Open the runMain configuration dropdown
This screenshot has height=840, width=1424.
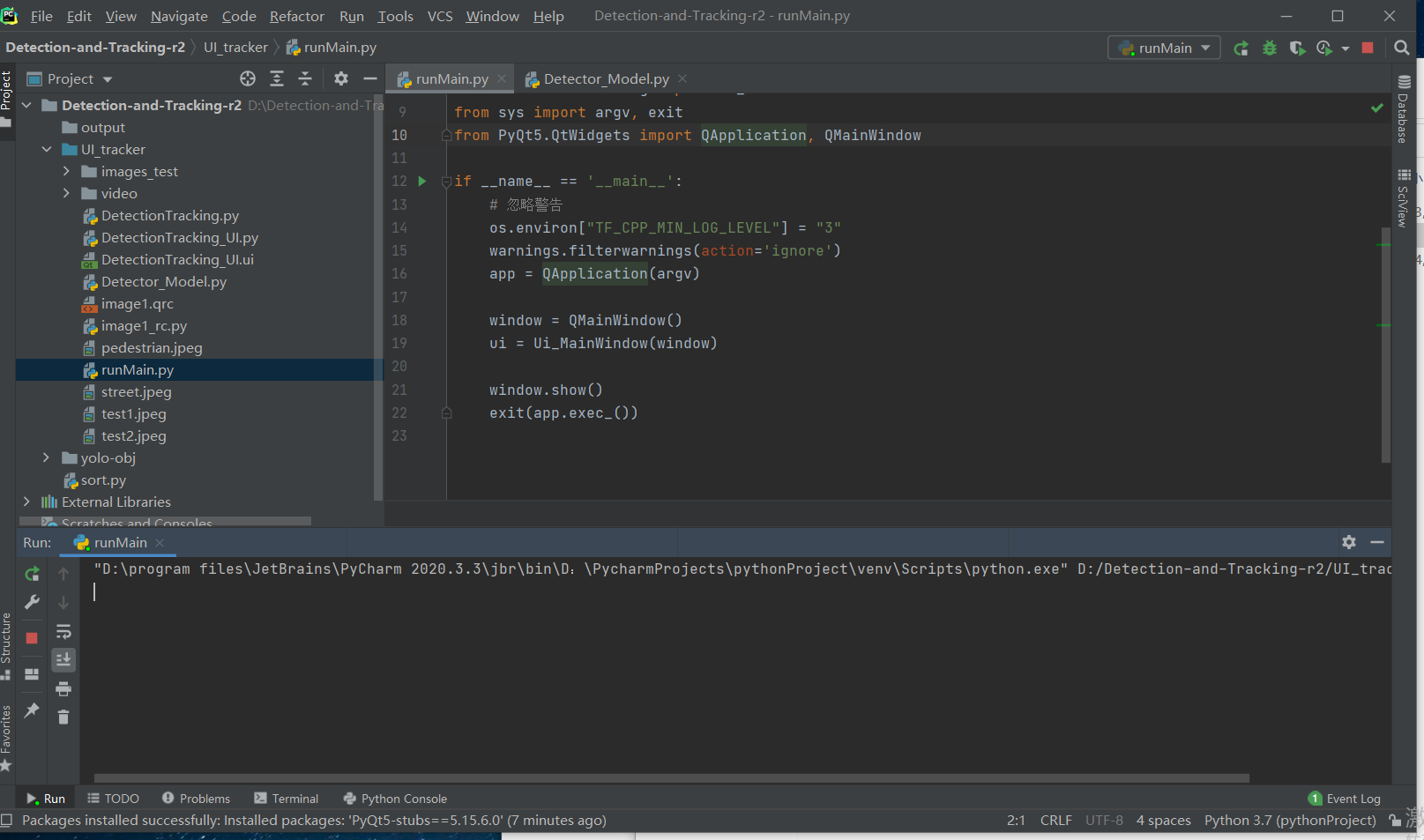point(1164,48)
